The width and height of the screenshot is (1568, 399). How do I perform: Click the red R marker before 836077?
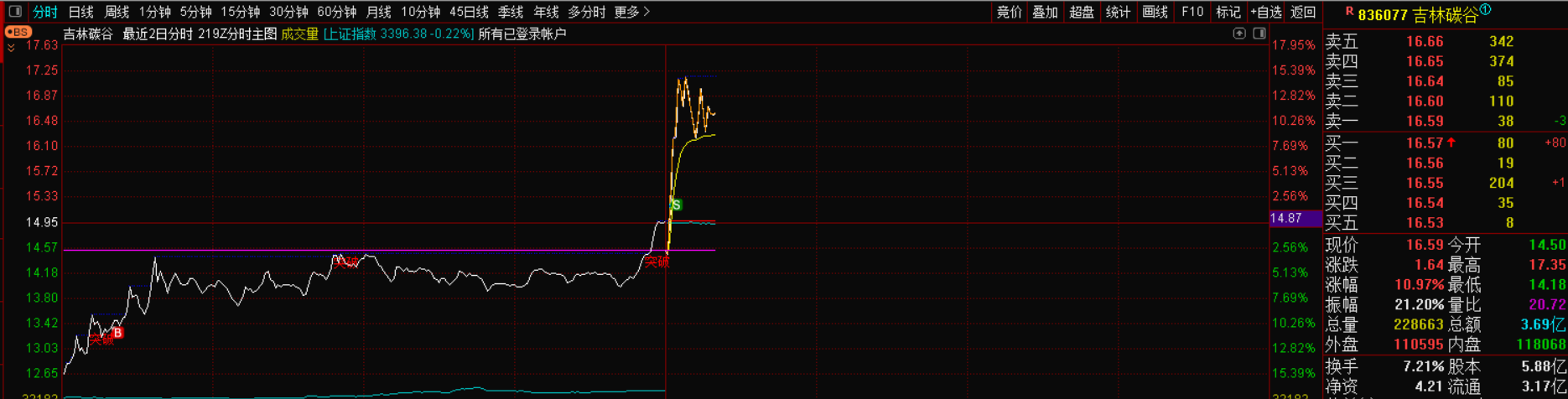(1349, 12)
